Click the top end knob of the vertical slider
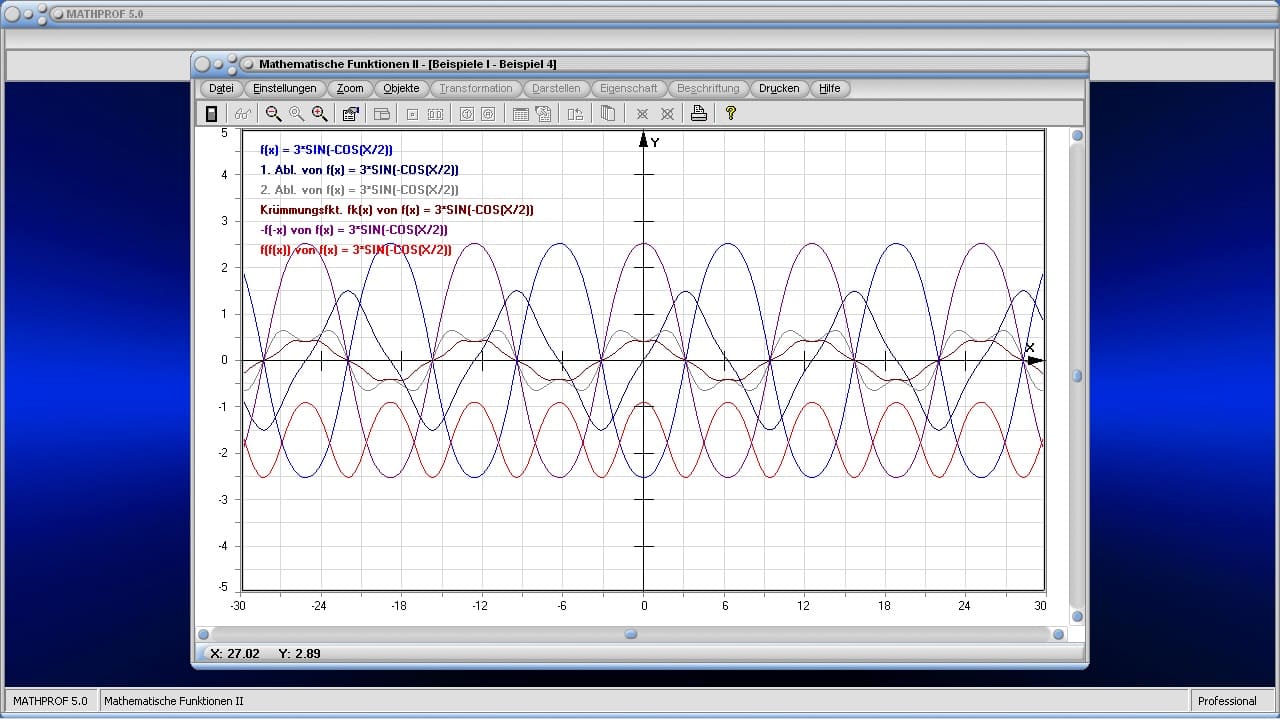This screenshot has width=1280, height=720. pos(1077,136)
